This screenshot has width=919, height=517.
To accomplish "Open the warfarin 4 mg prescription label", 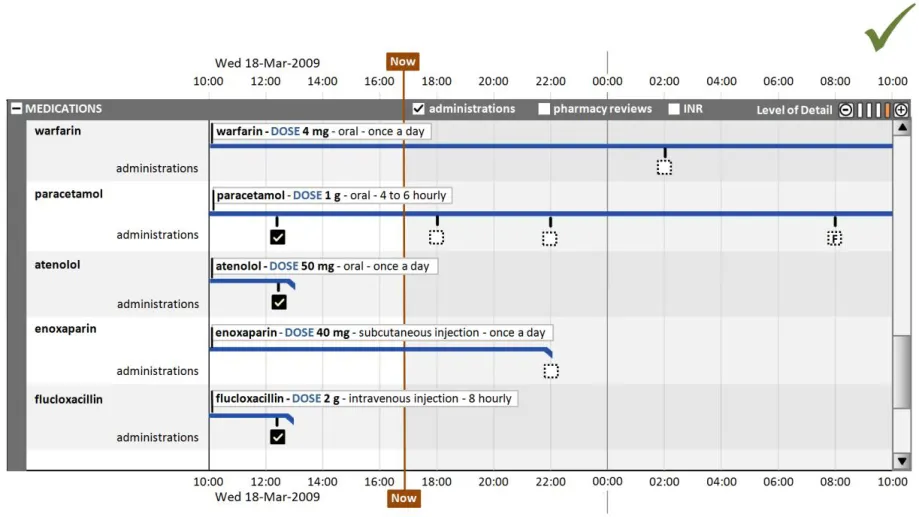I will pyautogui.click(x=321, y=132).
